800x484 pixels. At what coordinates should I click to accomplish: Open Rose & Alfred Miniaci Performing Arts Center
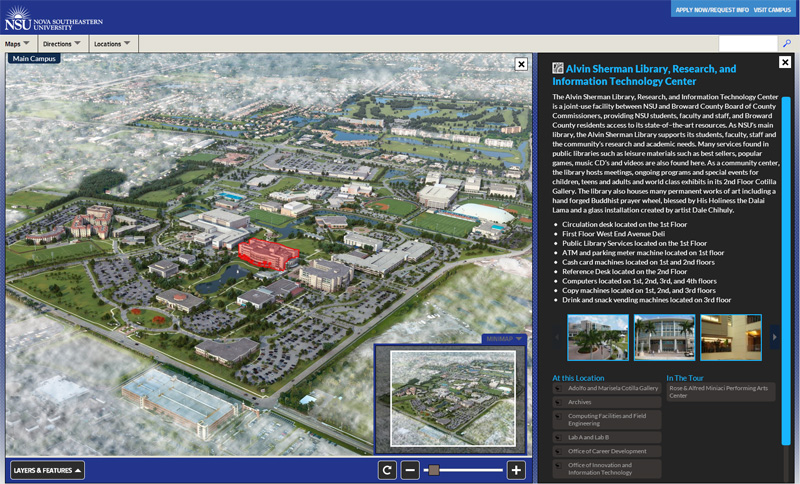pyautogui.click(x=720, y=391)
